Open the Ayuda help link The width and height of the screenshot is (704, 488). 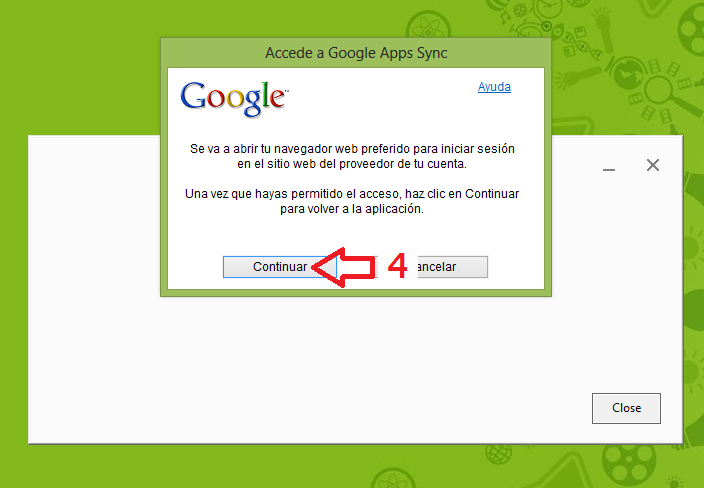(x=494, y=87)
